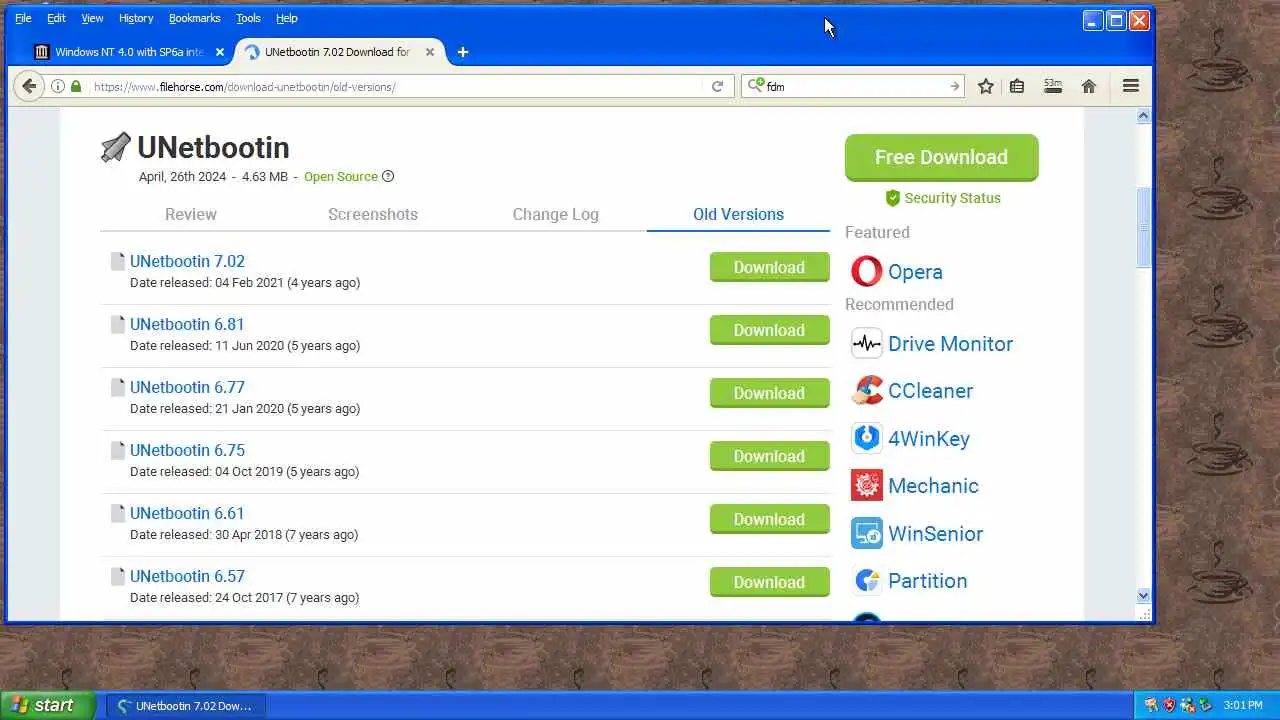Screen dimensions: 1280x720
Task: Click the green padlock security icon
Action: (76, 87)
